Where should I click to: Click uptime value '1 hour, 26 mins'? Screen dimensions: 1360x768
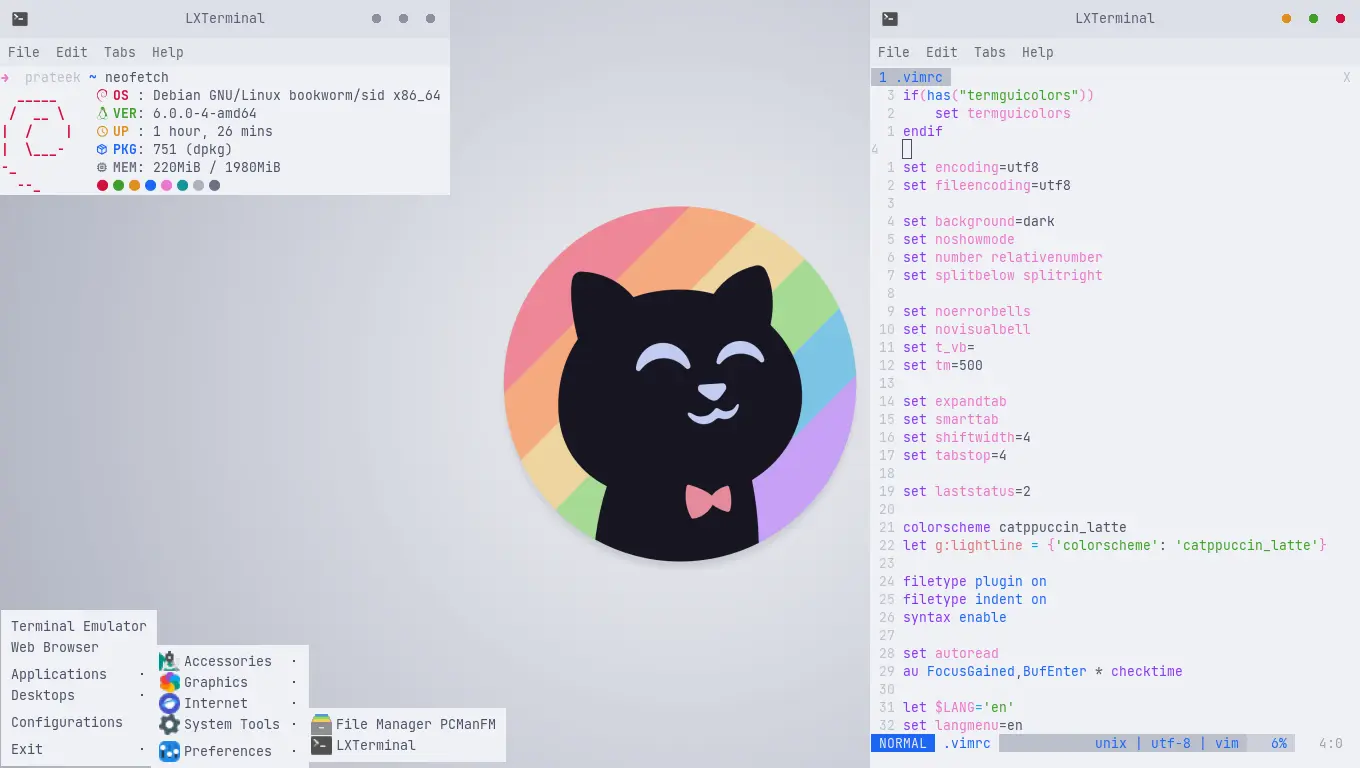(x=213, y=131)
